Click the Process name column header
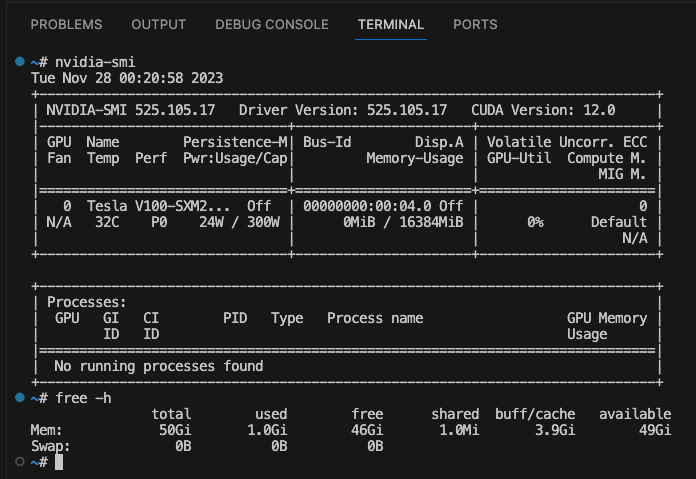 375,318
